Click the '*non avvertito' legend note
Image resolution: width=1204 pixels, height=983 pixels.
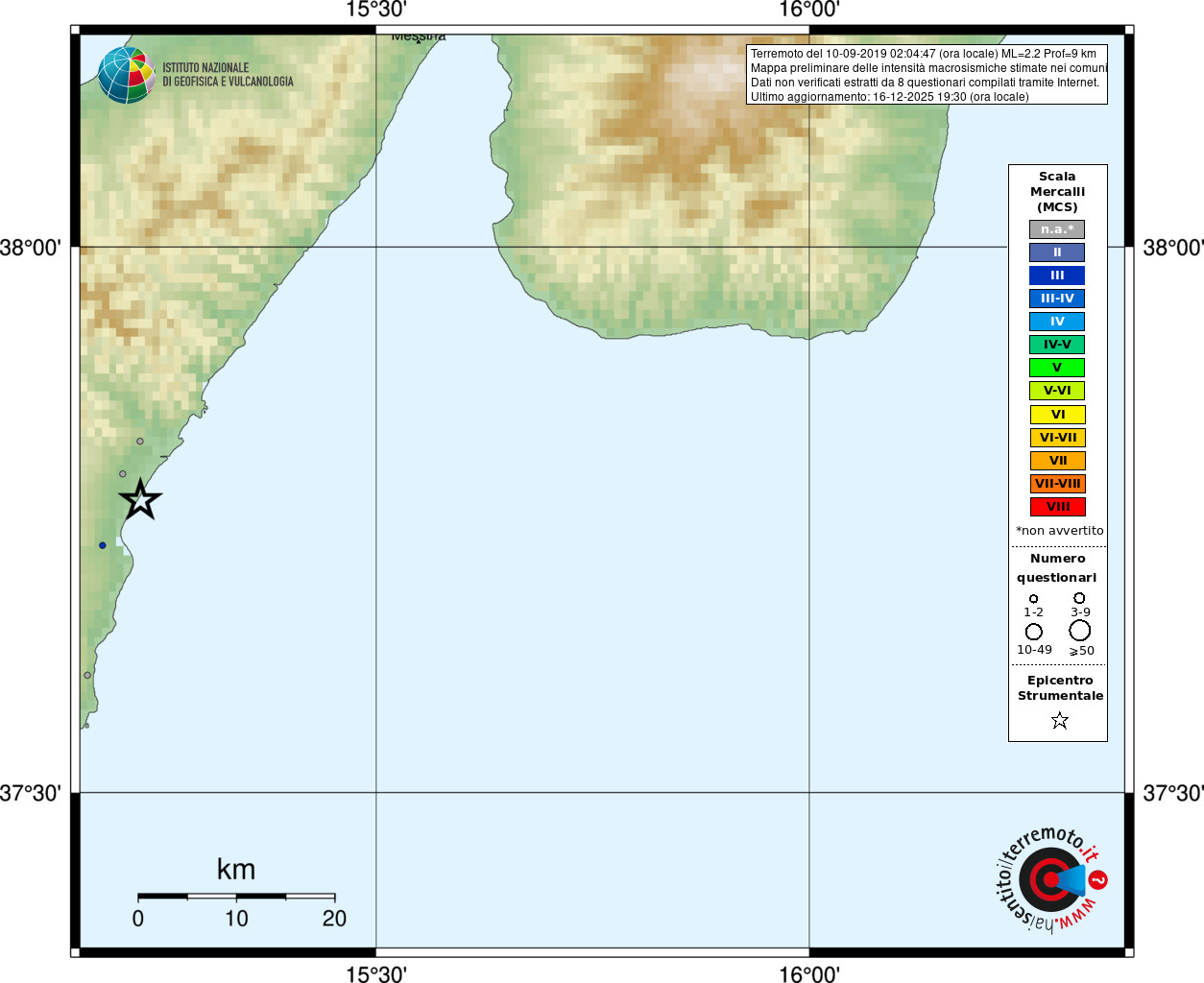pyautogui.click(x=1059, y=531)
